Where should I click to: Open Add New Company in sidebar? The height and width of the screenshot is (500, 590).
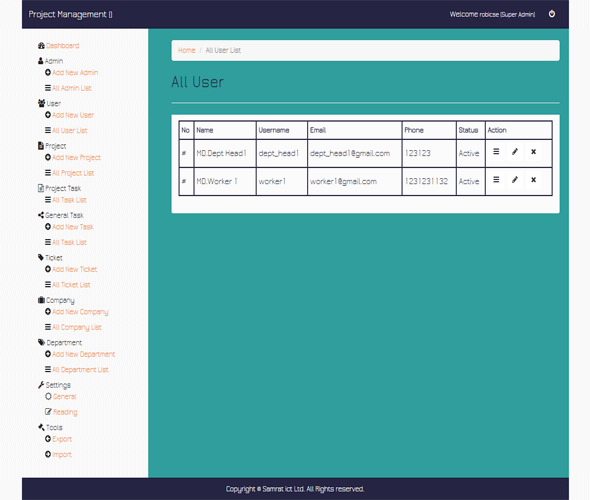80,312
